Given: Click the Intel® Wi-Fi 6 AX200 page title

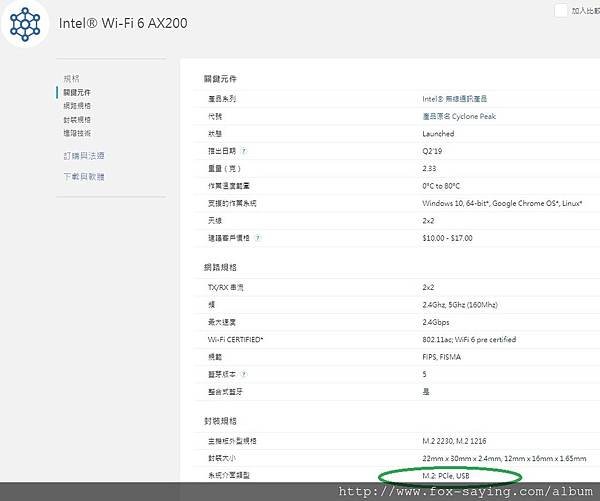Looking at the screenshot, I should 123,23.
